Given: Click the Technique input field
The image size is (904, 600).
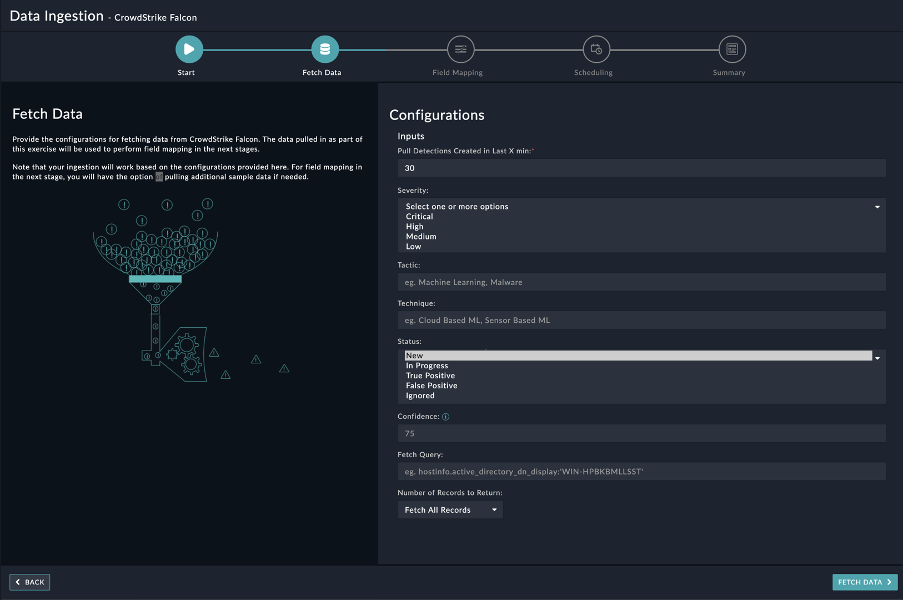Looking at the screenshot, I should click(x=641, y=321).
